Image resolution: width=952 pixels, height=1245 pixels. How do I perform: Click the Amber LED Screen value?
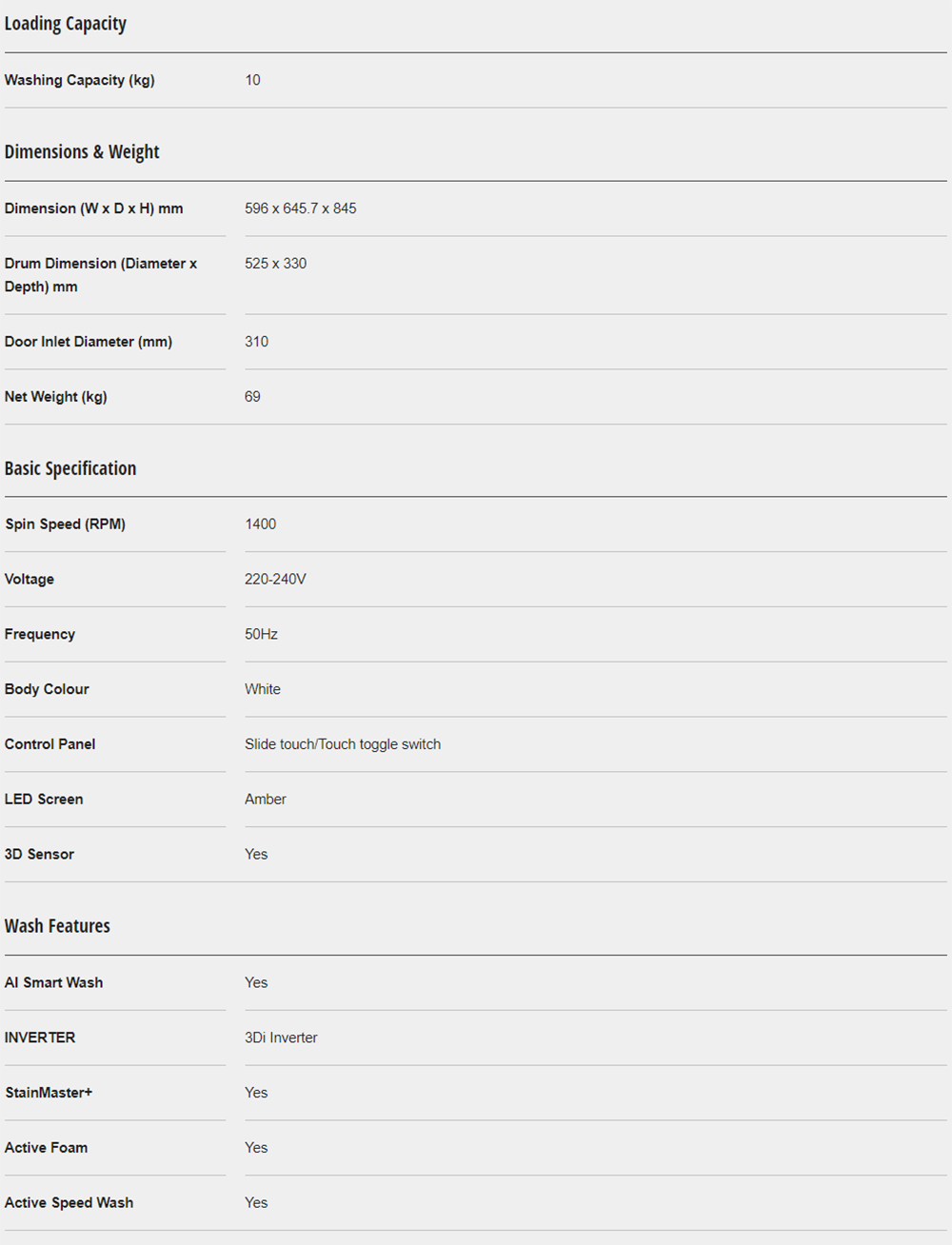pyautogui.click(x=265, y=800)
